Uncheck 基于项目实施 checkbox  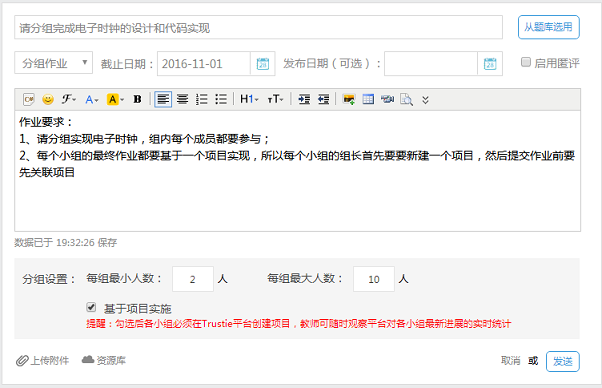point(91,307)
